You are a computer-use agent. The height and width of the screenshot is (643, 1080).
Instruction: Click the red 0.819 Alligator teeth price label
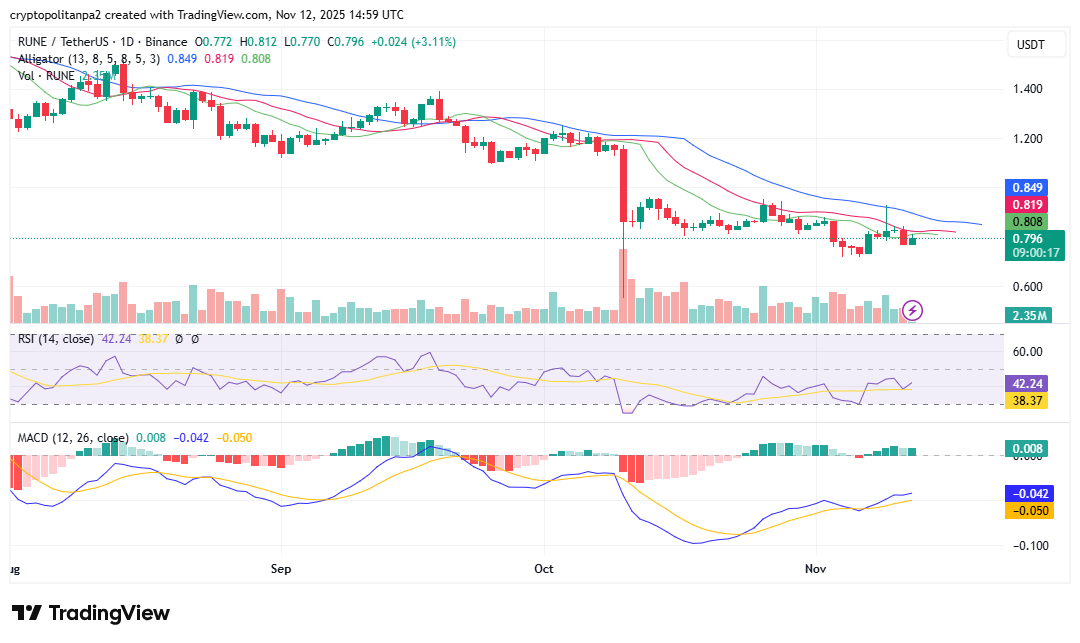(x=1027, y=204)
